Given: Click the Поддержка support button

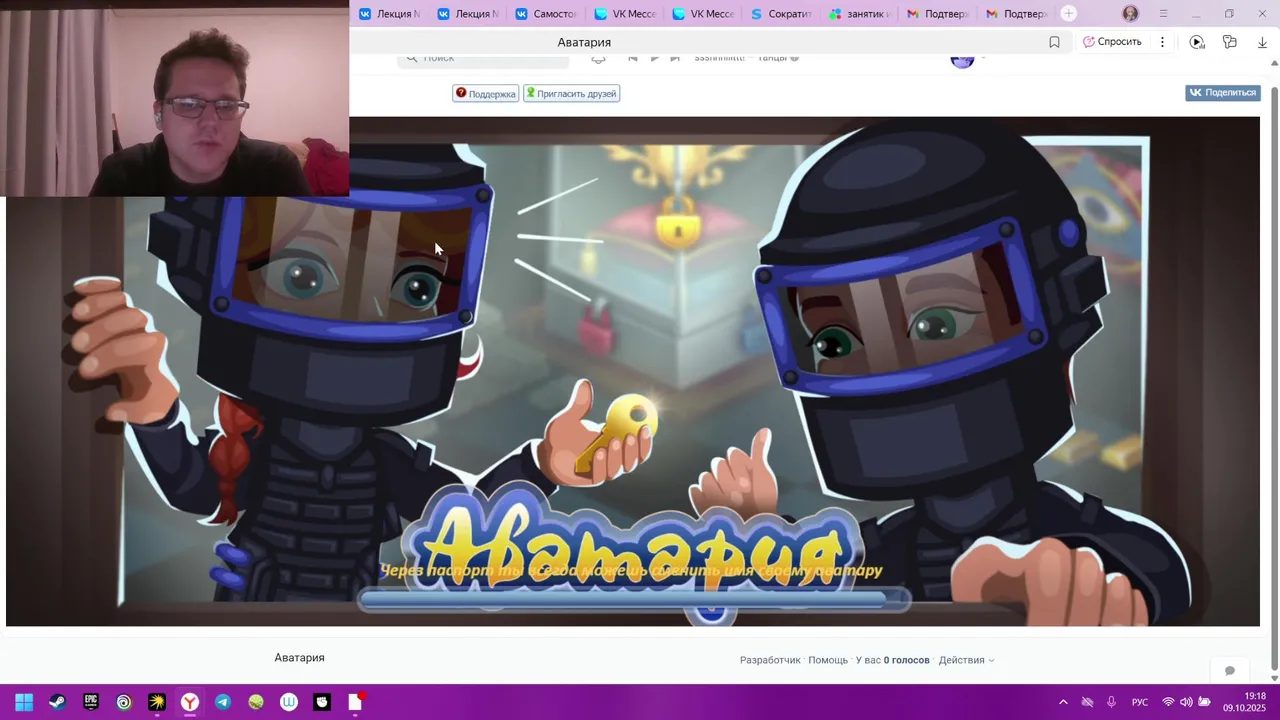Looking at the screenshot, I should [x=486, y=93].
